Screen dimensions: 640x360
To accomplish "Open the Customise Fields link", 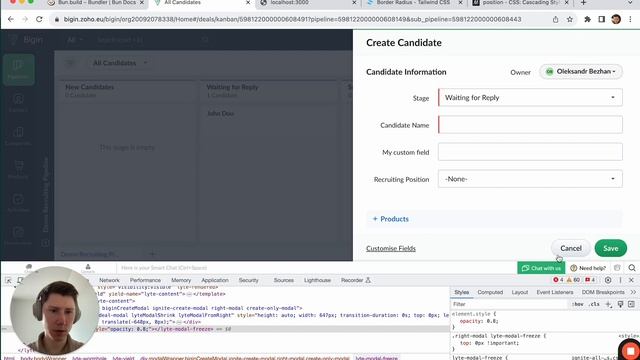I will [x=391, y=248].
